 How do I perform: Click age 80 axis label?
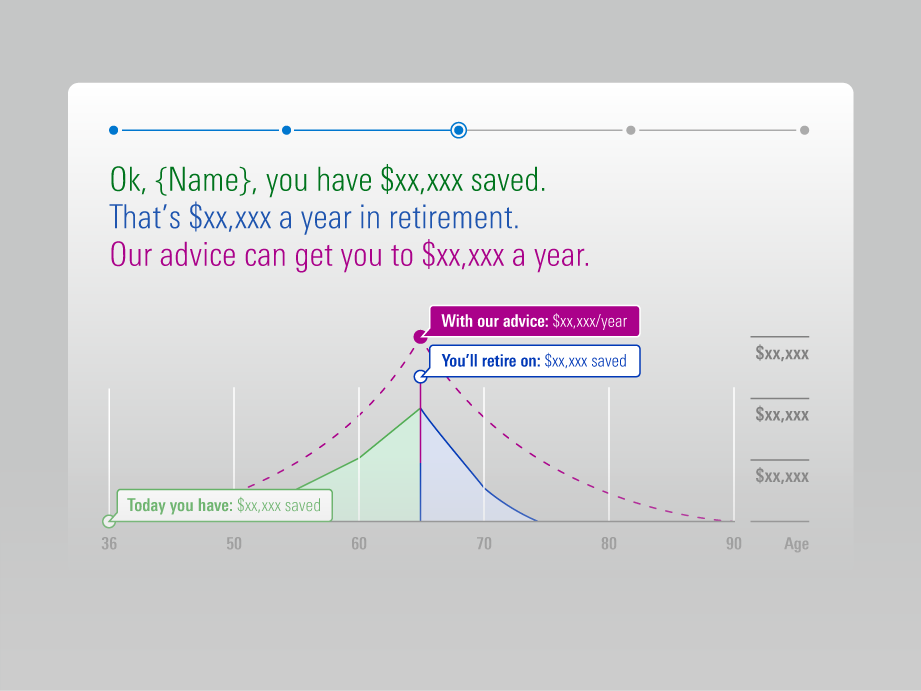coord(609,544)
